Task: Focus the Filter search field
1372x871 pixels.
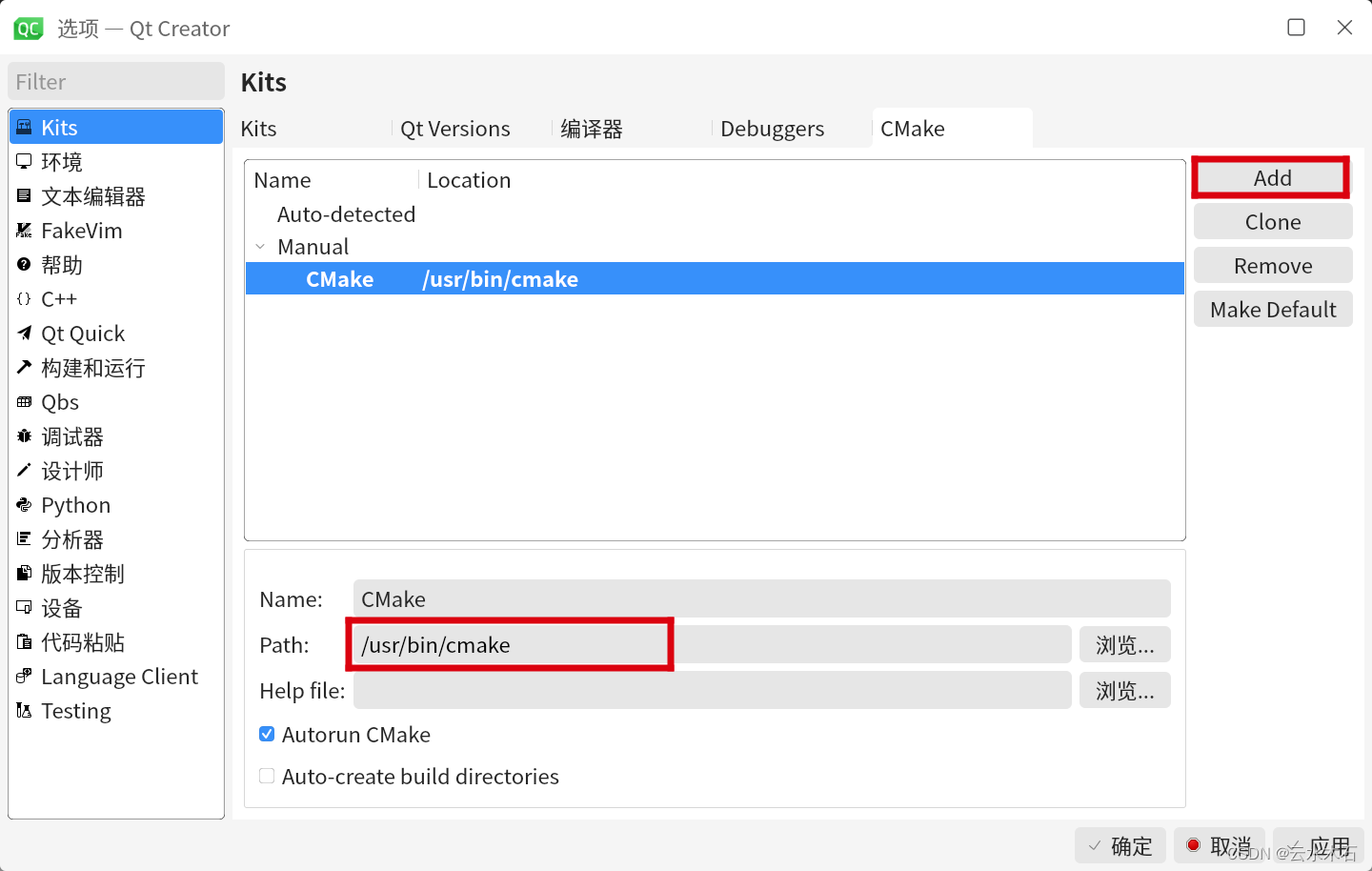Action: coord(116,82)
